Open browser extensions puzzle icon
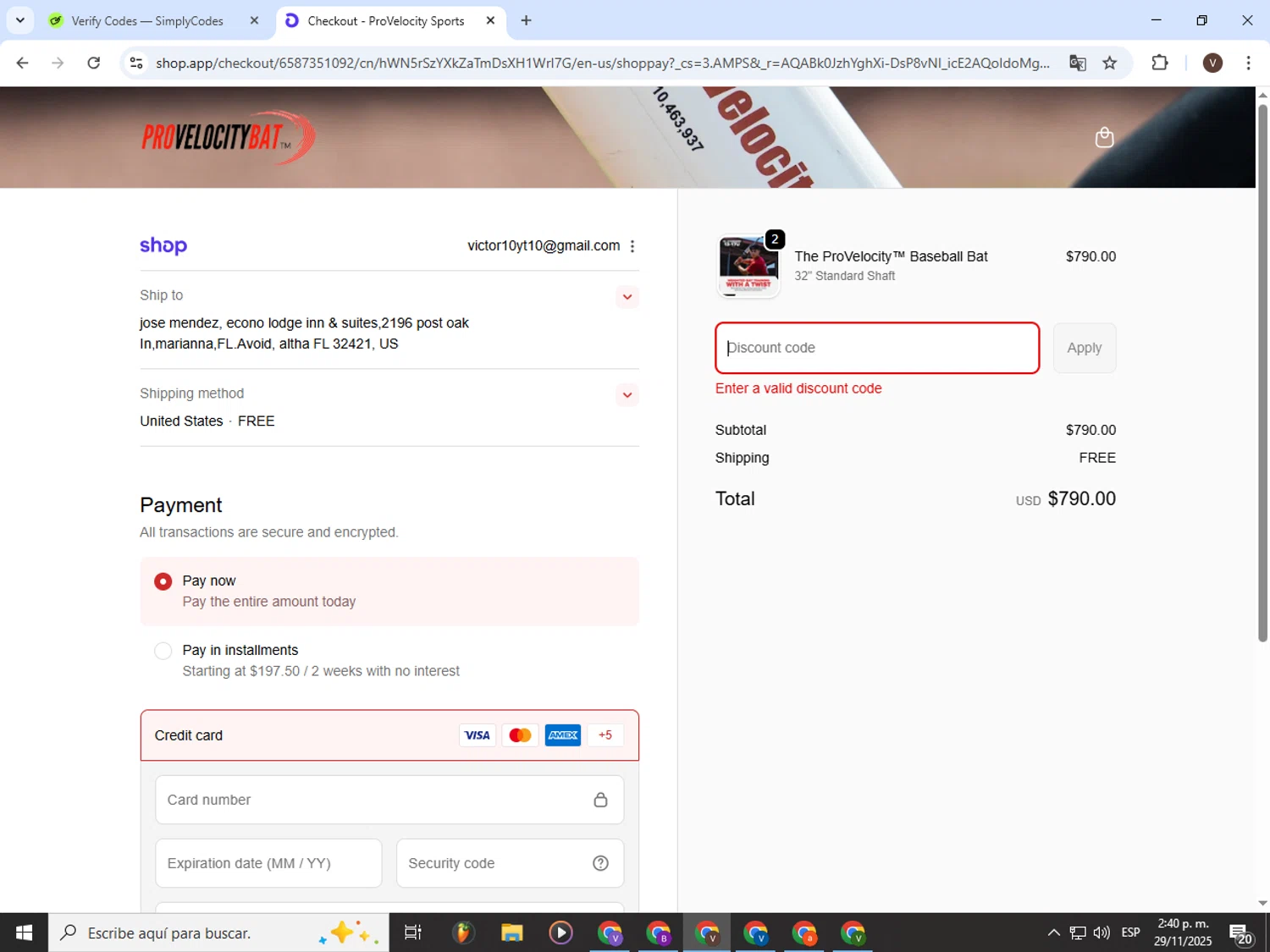 tap(1160, 63)
